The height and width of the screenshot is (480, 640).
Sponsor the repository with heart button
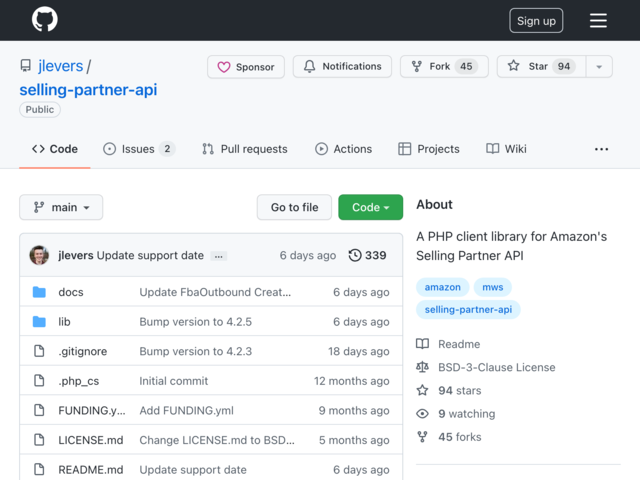pyautogui.click(x=246, y=67)
